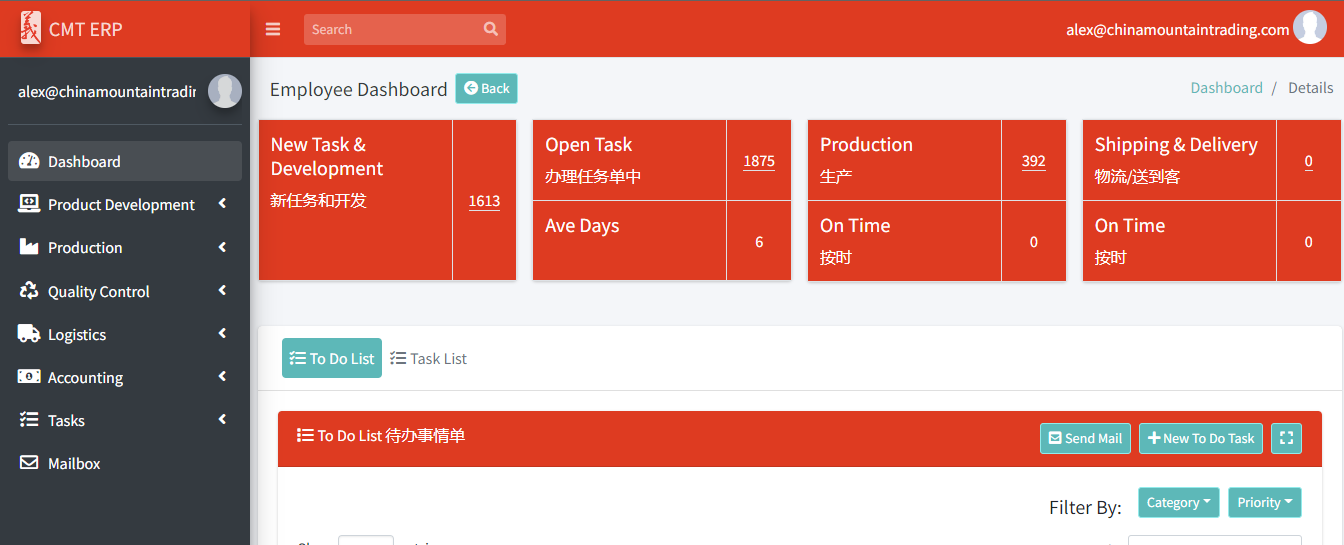Focus the Search input field
This screenshot has width=1344, height=545.
393,29
